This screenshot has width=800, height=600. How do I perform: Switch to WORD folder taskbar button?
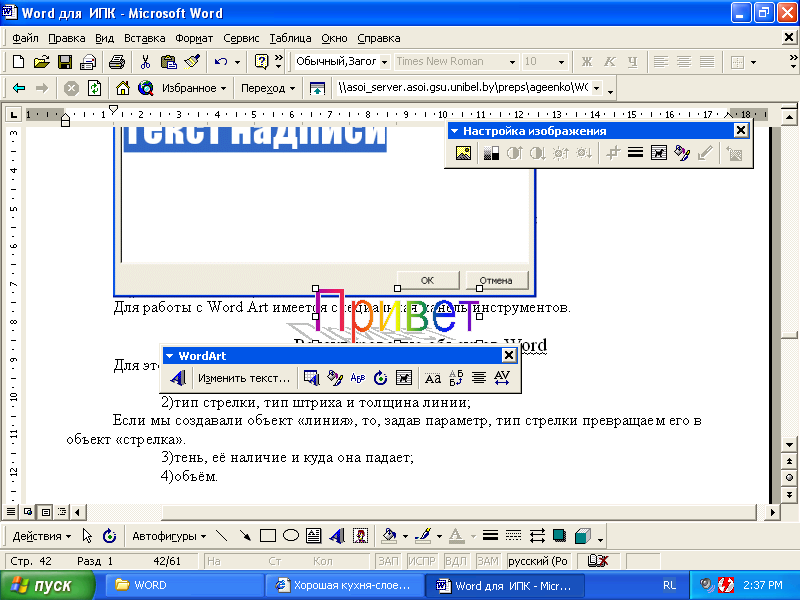click(x=184, y=585)
